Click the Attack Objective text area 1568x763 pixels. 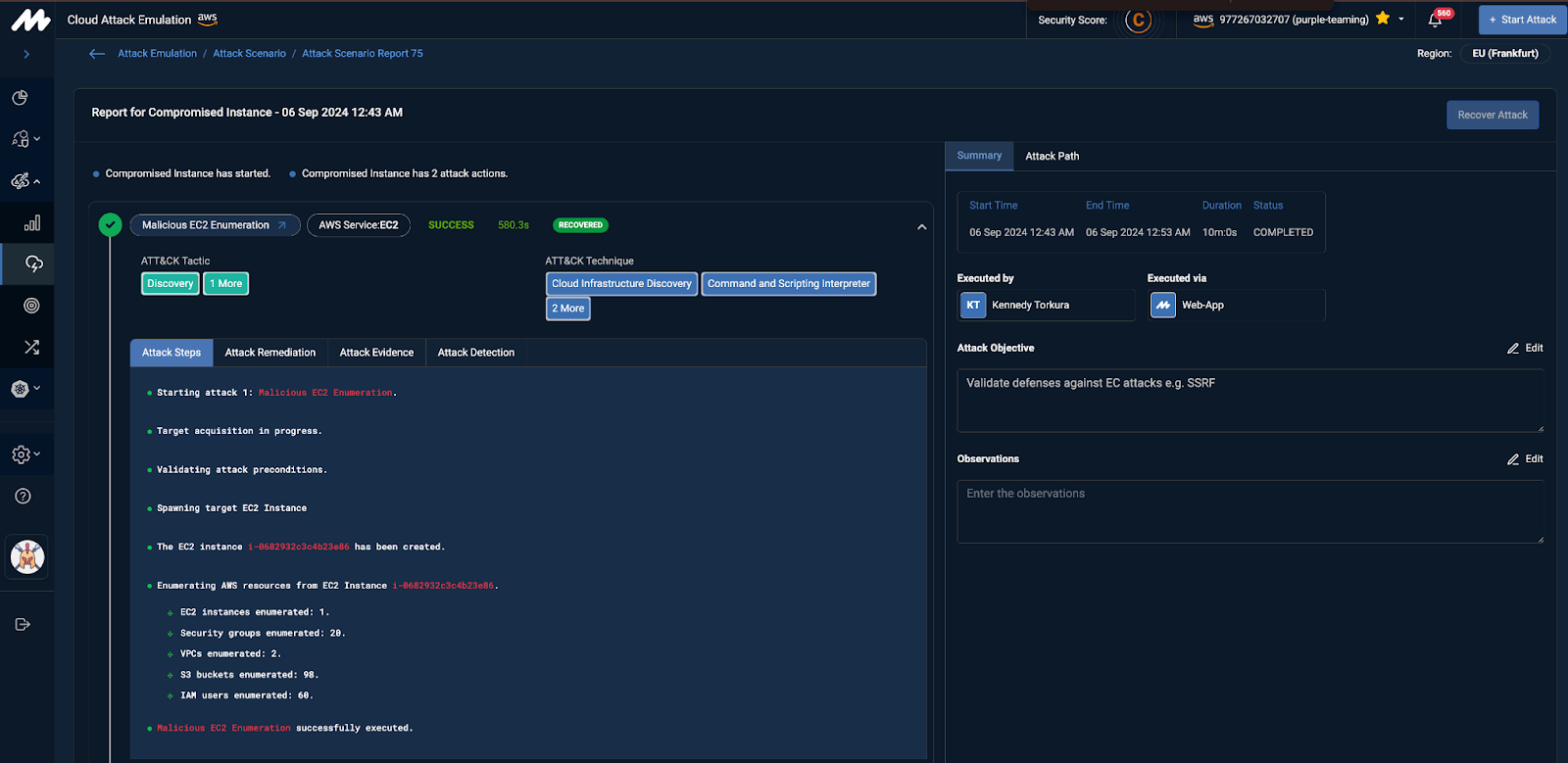coord(1249,401)
